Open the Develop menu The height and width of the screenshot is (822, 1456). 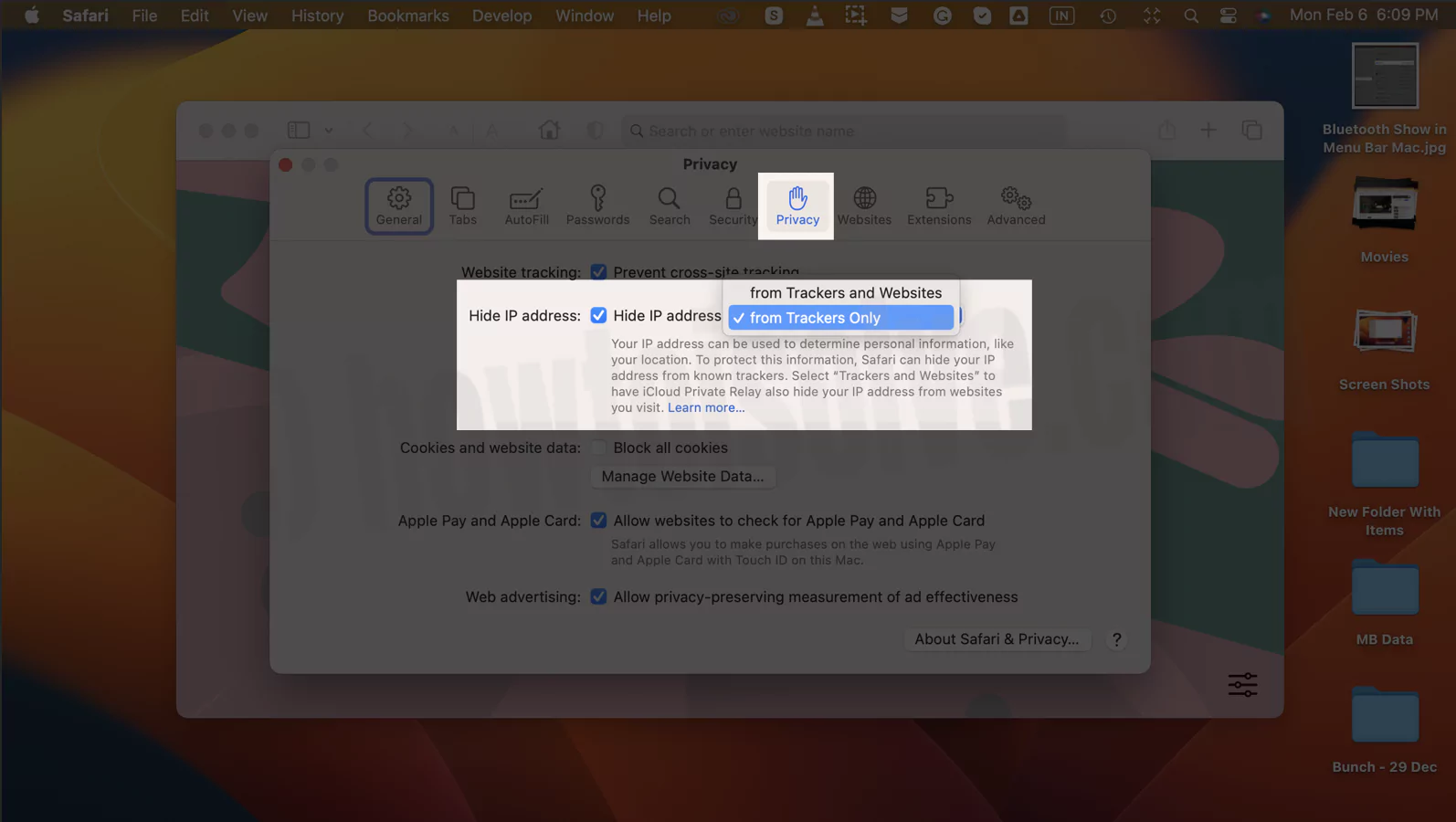click(501, 16)
